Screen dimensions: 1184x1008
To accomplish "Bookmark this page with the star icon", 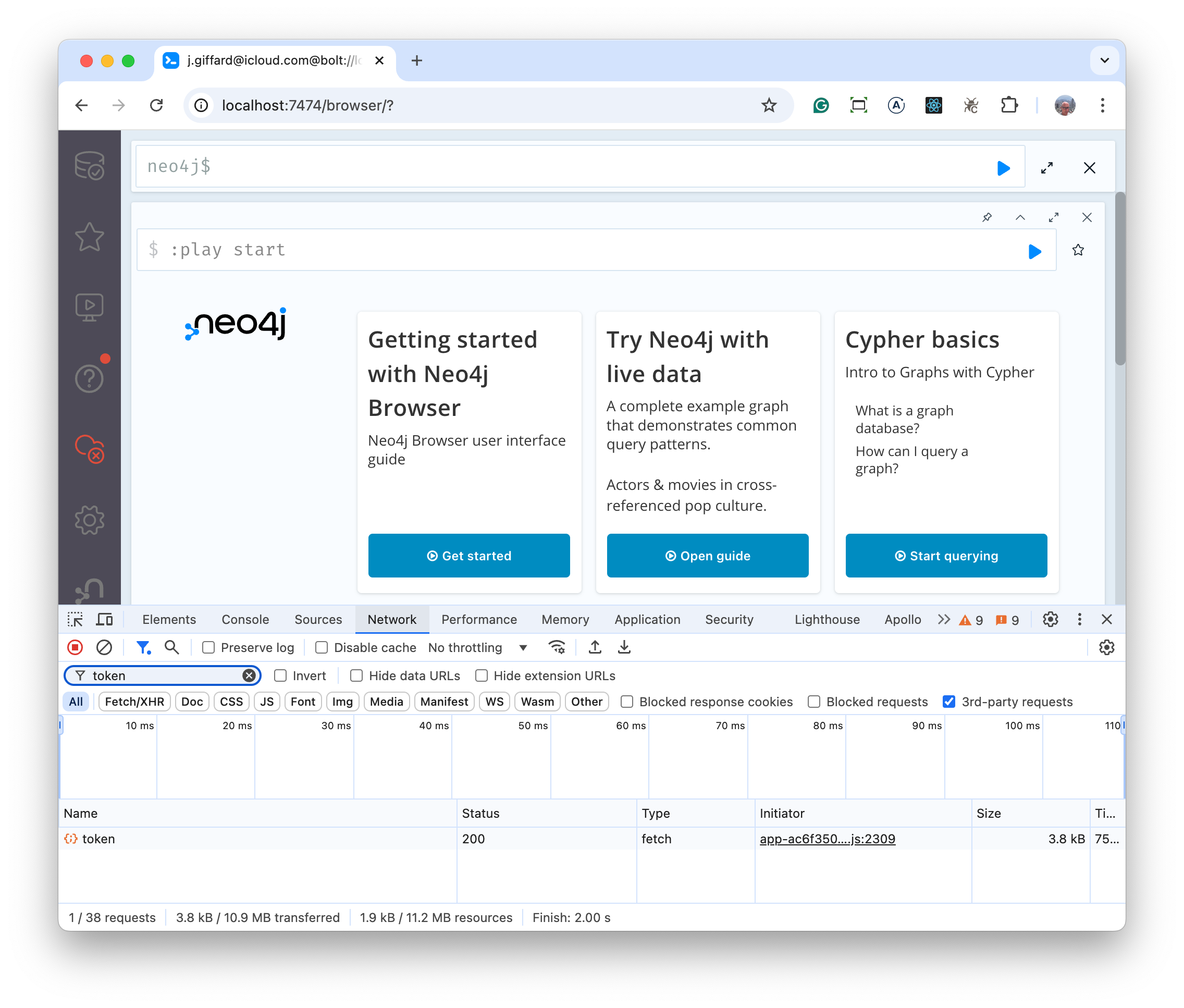I will pyautogui.click(x=769, y=106).
